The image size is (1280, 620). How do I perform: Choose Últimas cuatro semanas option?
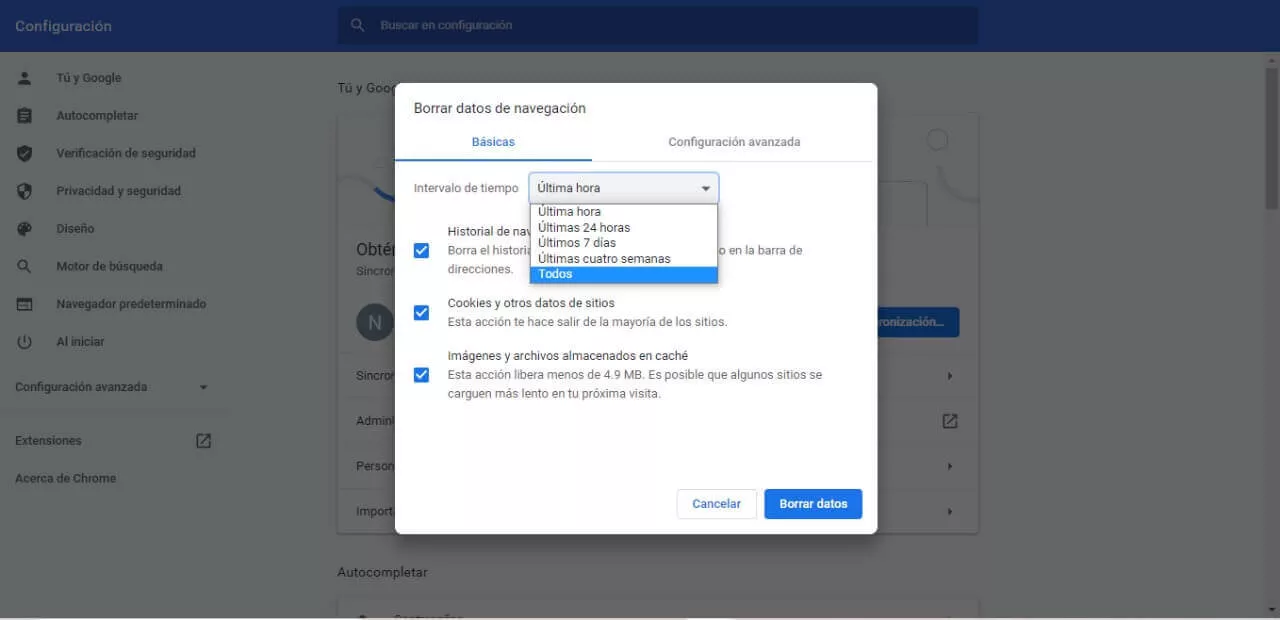click(x=624, y=258)
